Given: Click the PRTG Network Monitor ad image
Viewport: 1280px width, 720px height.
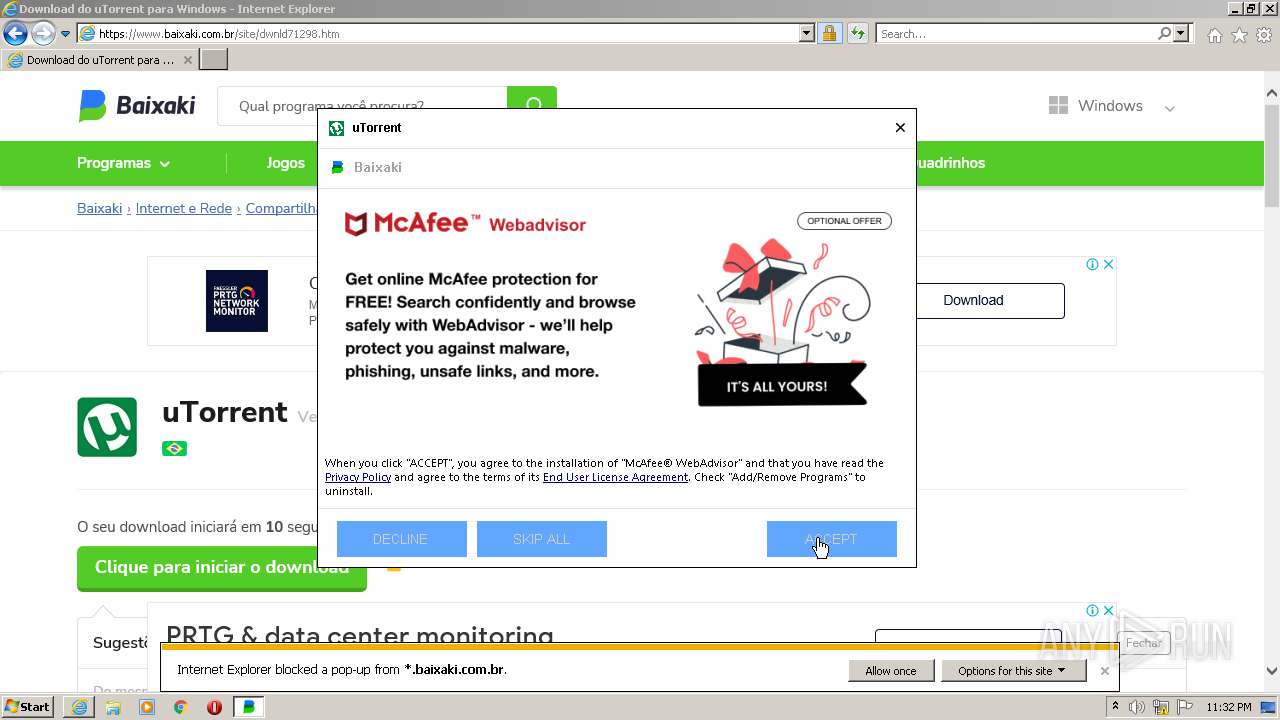Looking at the screenshot, I should pos(237,301).
